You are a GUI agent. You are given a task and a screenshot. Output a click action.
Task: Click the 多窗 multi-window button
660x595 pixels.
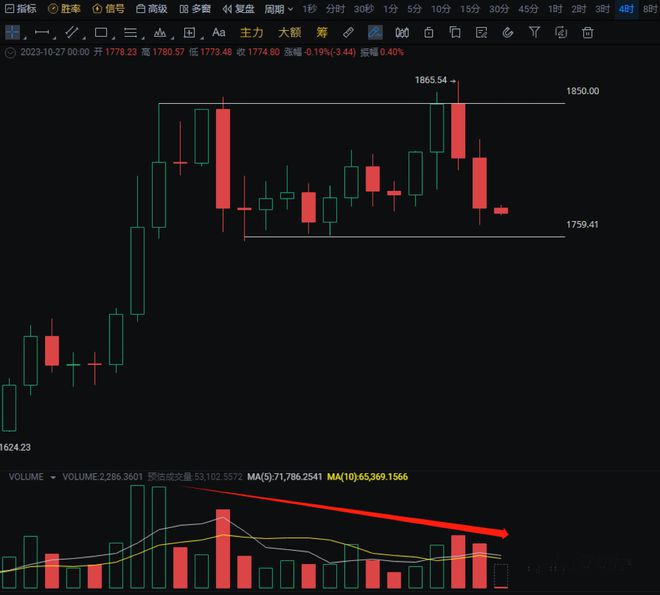195,8
